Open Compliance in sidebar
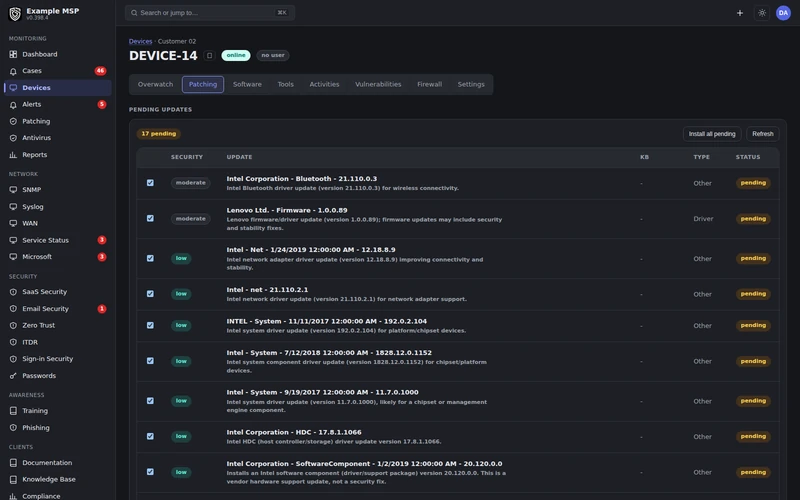800x500 pixels. tap(57, 495)
